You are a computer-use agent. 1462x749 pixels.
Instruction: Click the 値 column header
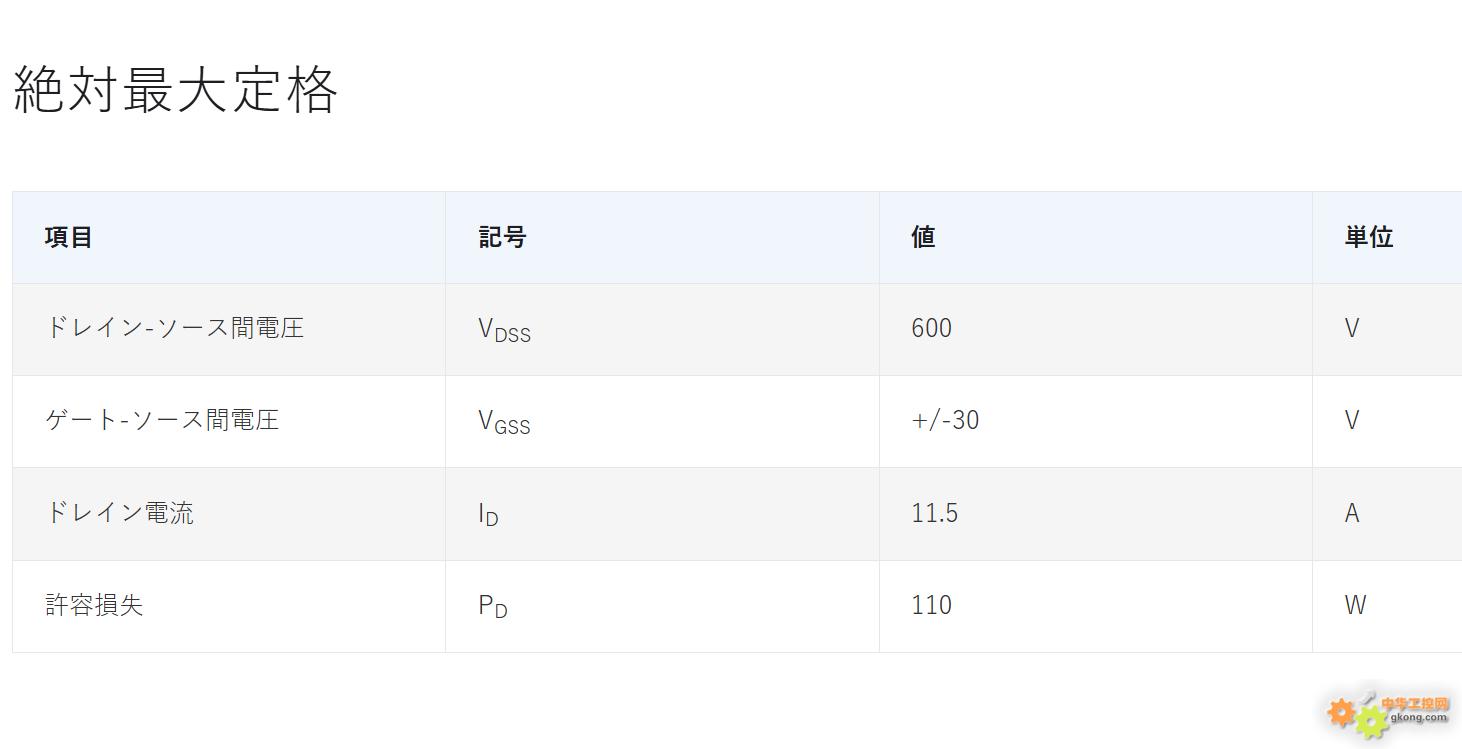coord(923,237)
